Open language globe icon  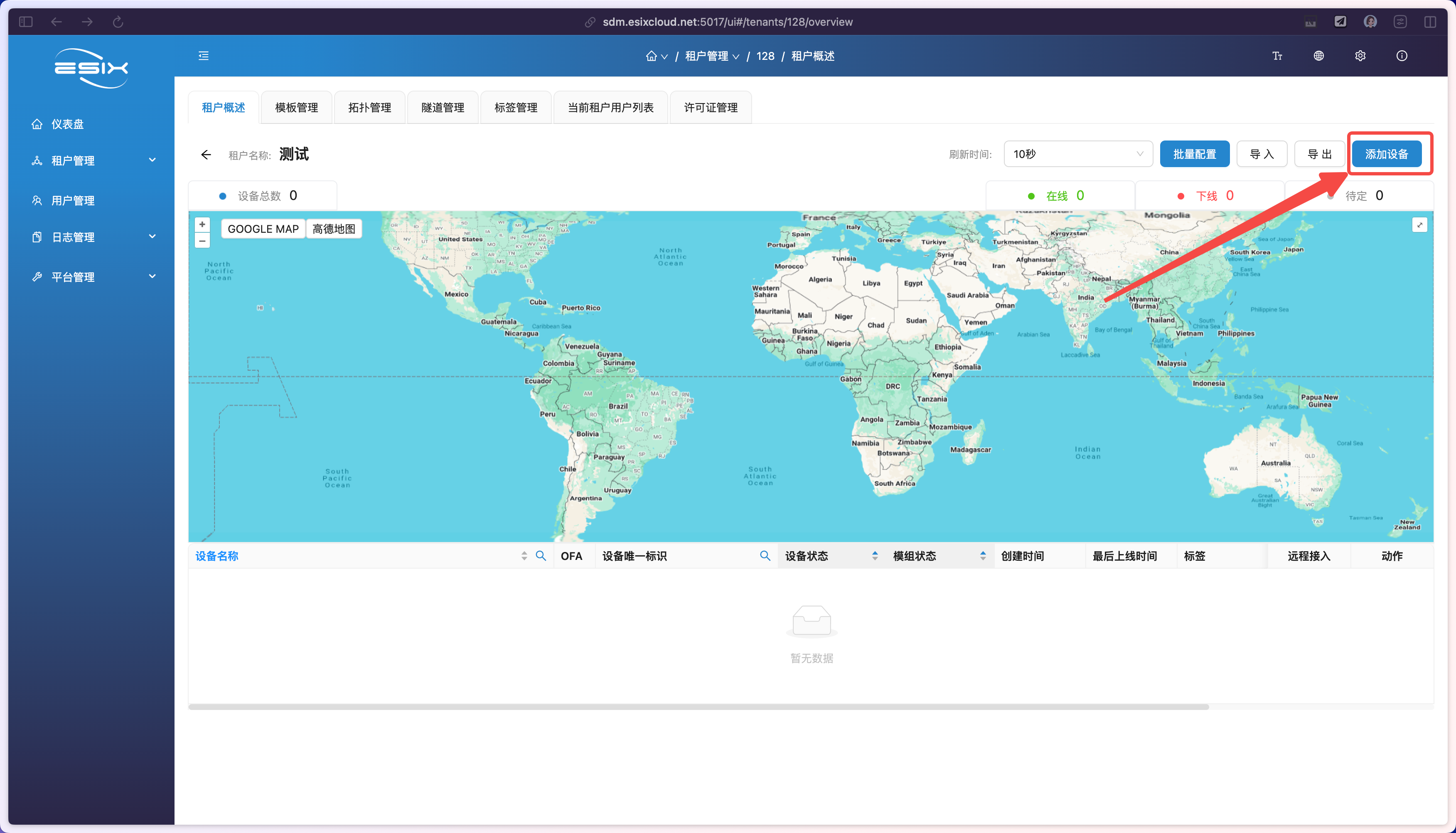pyautogui.click(x=1319, y=56)
